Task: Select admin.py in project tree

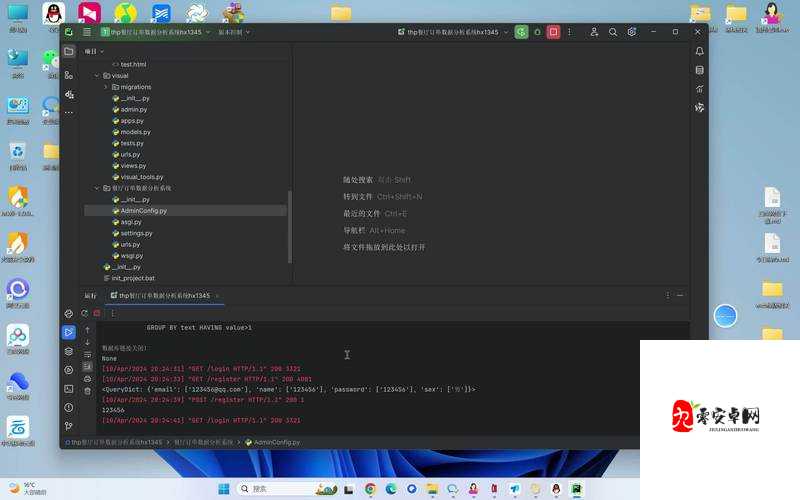Action: tap(134, 110)
